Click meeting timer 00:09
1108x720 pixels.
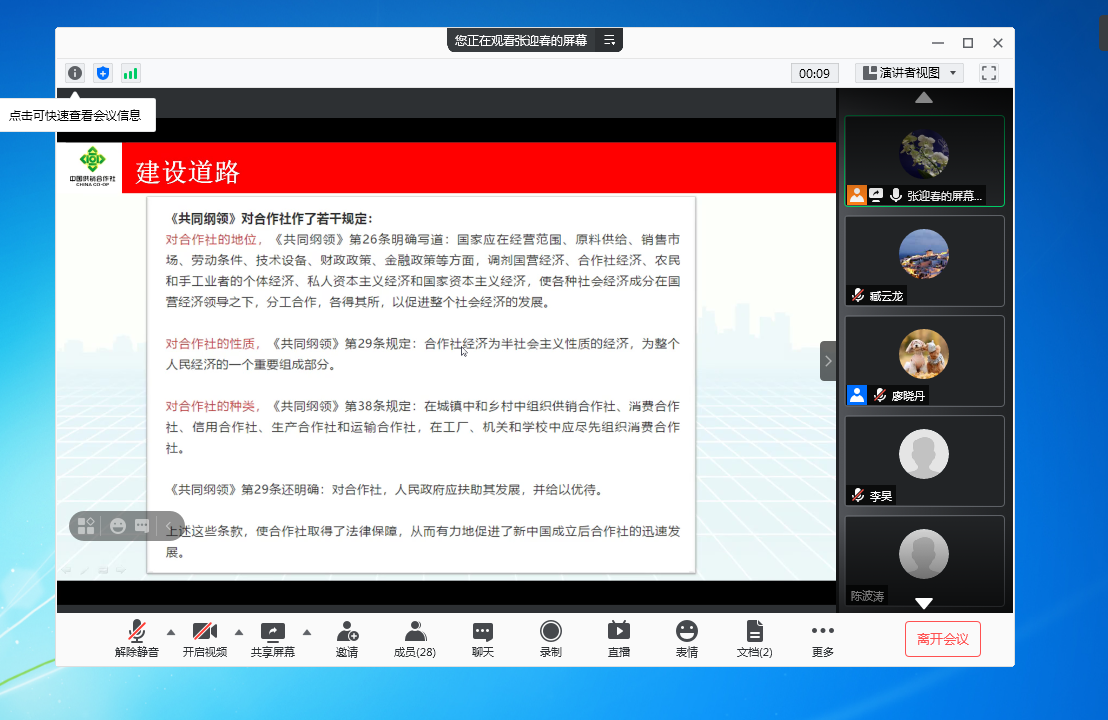(x=815, y=73)
